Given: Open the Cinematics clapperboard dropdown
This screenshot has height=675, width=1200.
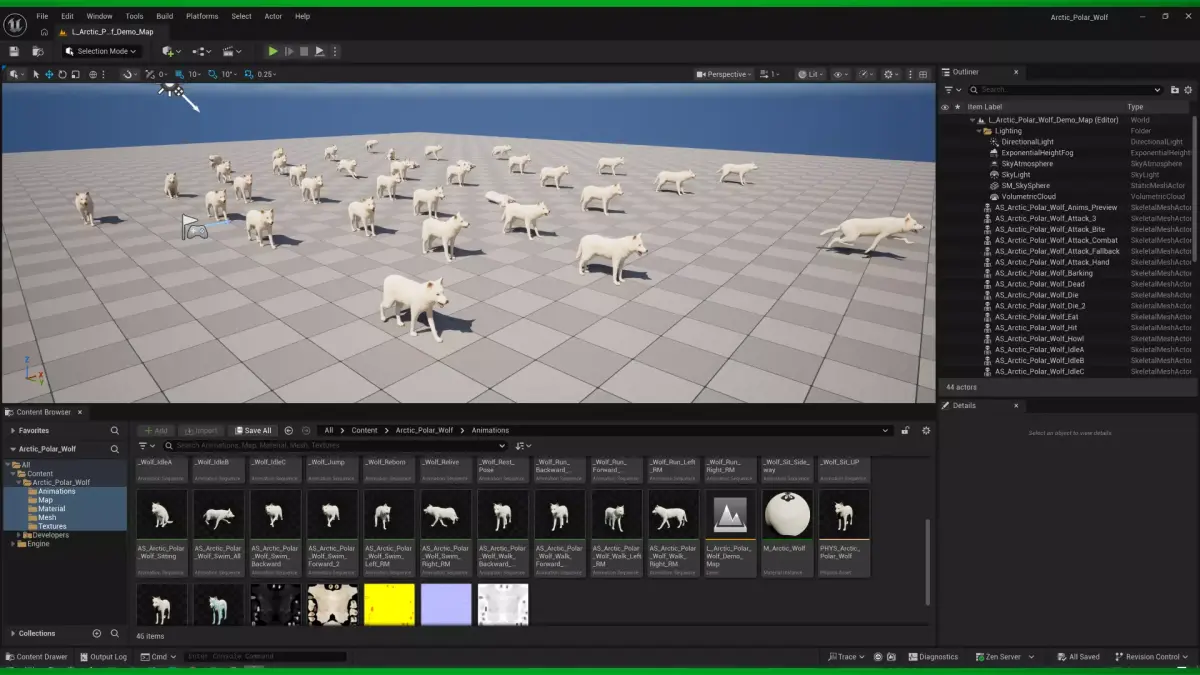Looking at the screenshot, I should point(233,51).
